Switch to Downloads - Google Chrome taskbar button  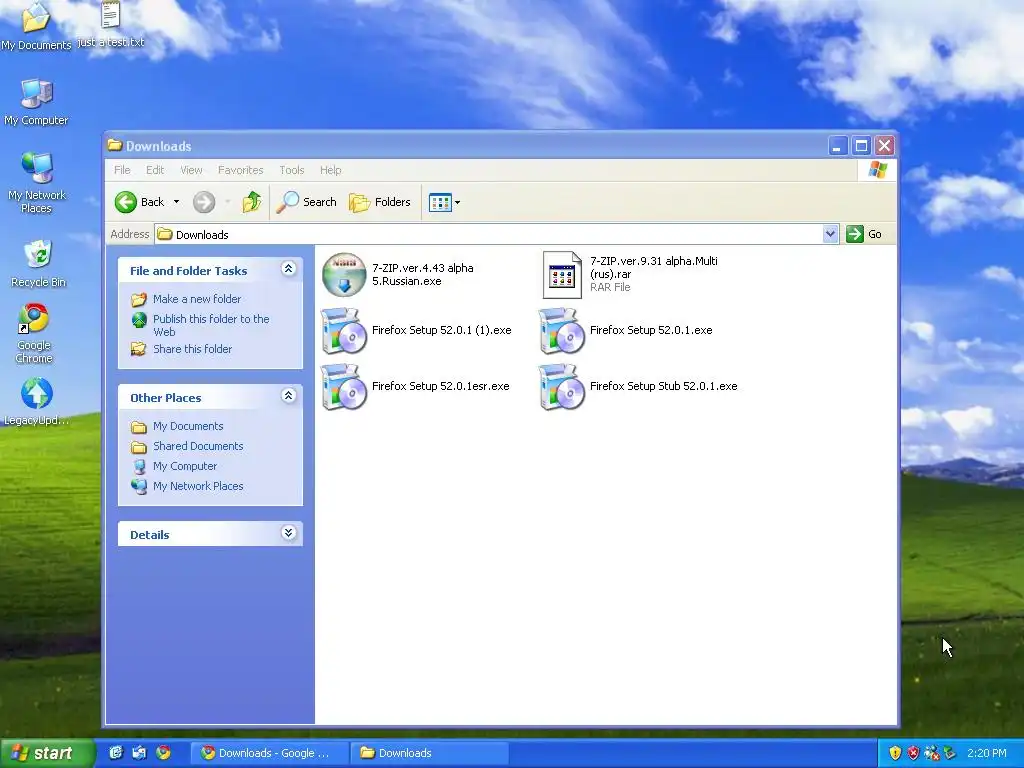270,753
